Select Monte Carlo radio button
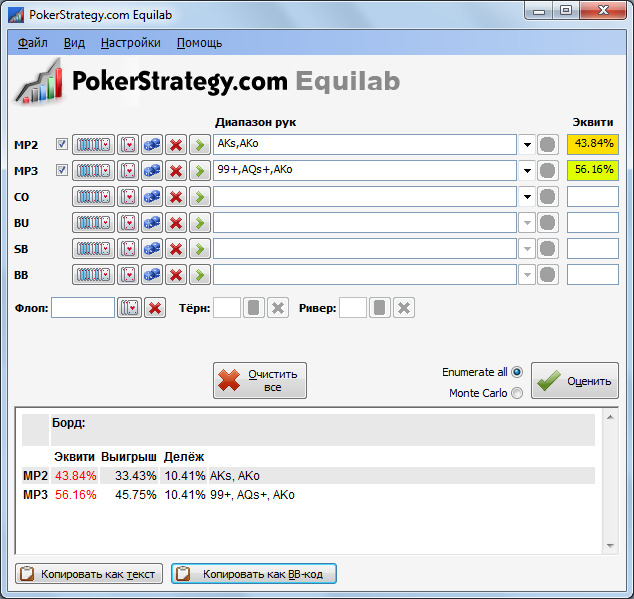 (x=517, y=393)
